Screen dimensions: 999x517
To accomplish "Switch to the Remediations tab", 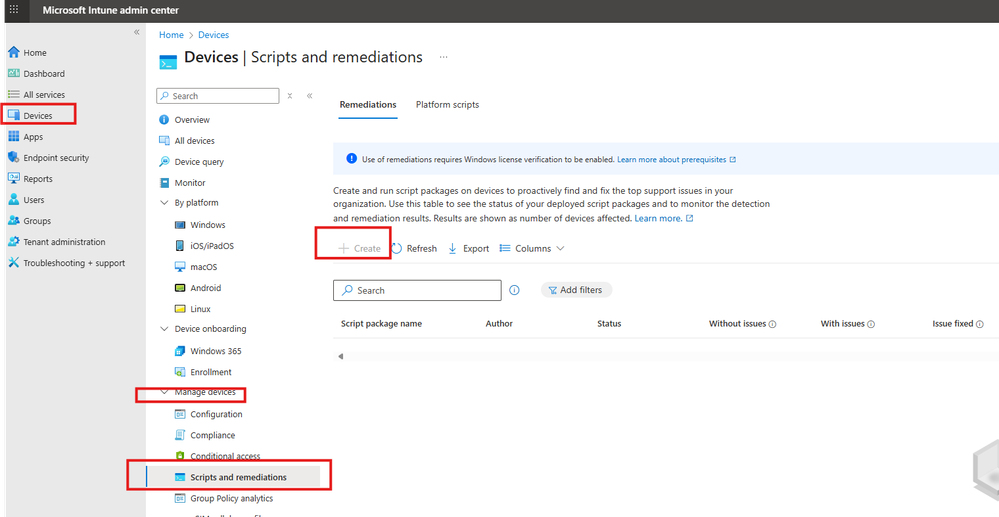I will pyautogui.click(x=368, y=105).
